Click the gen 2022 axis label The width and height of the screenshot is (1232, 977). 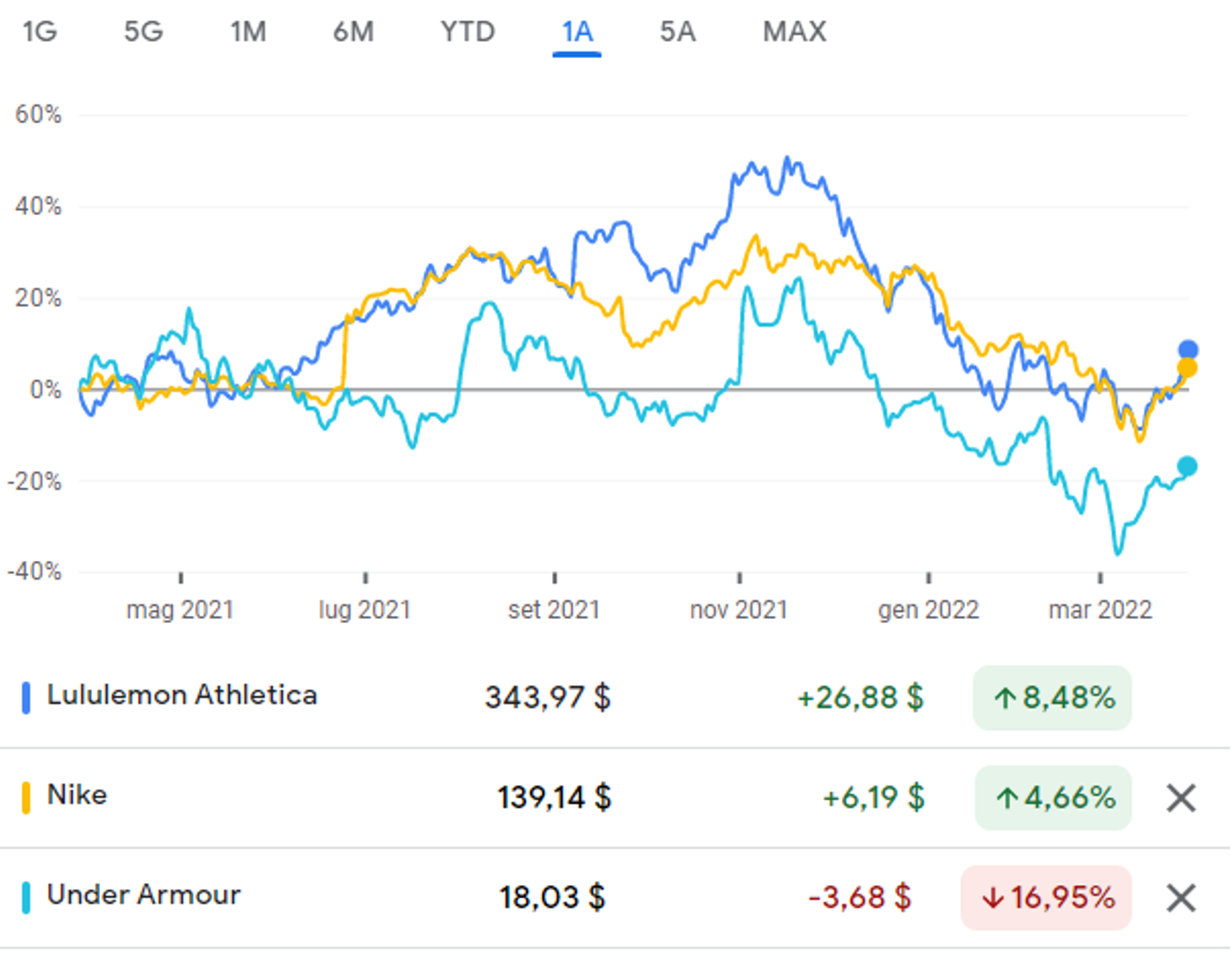pyautogui.click(x=929, y=610)
